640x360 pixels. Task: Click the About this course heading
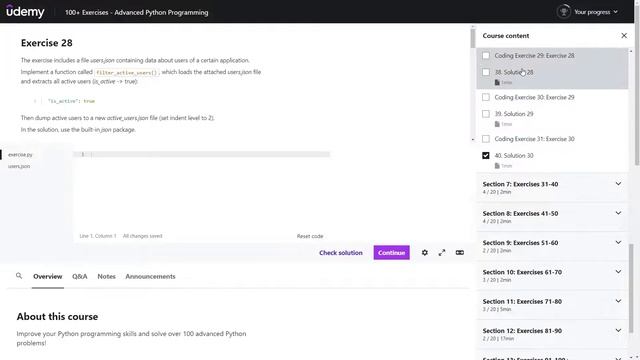coord(57,316)
